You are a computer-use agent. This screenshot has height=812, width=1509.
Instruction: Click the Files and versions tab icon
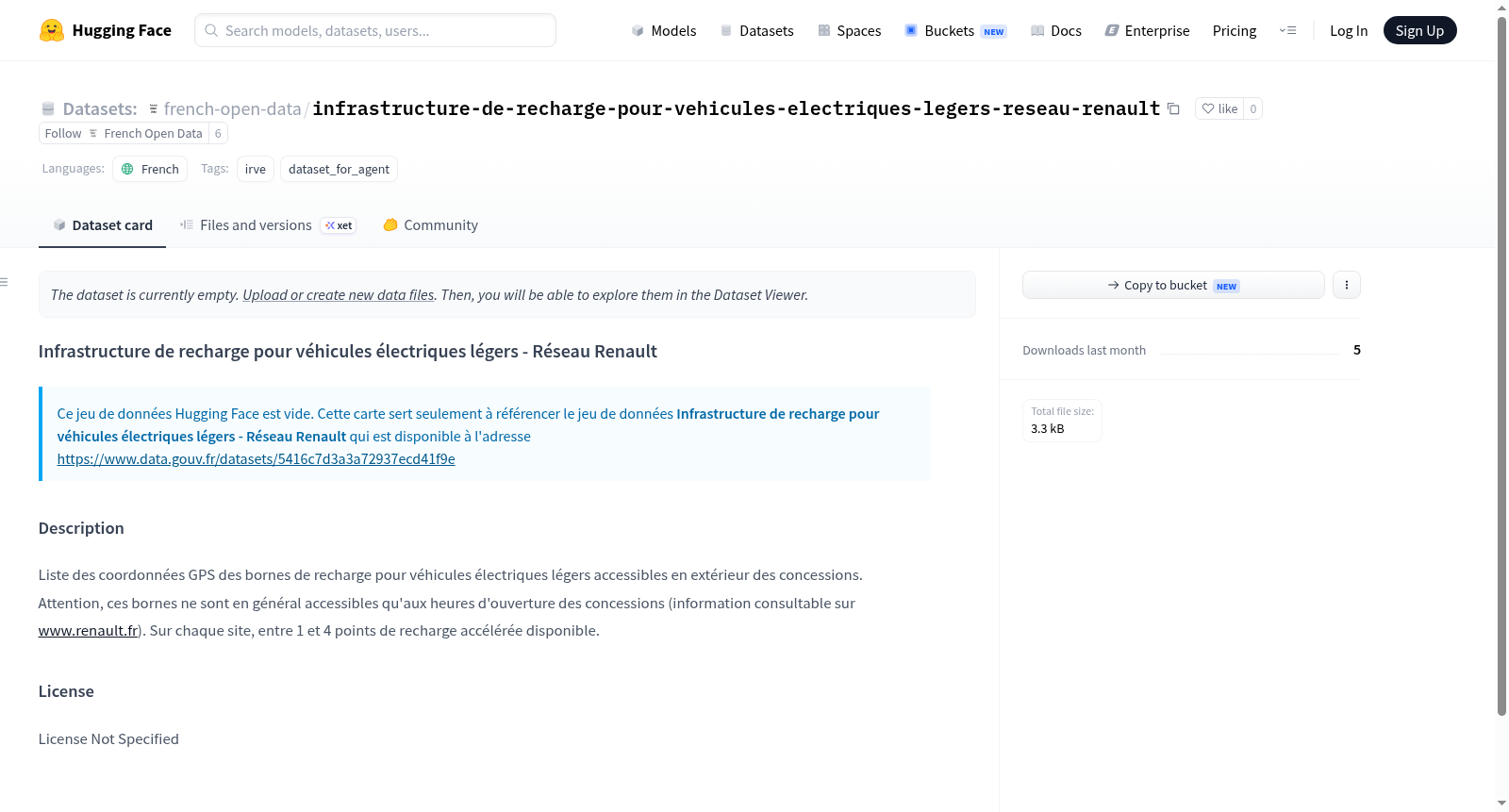tap(187, 224)
